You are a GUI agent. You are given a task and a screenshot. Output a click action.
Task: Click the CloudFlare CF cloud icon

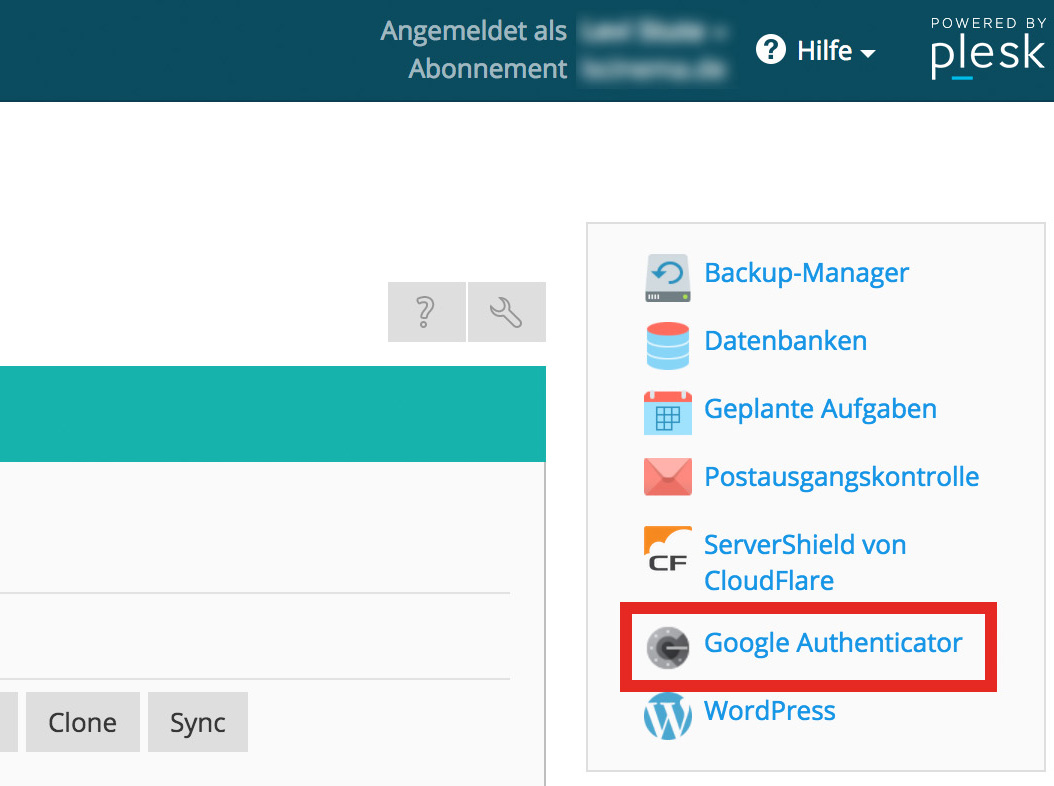(667, 550)
